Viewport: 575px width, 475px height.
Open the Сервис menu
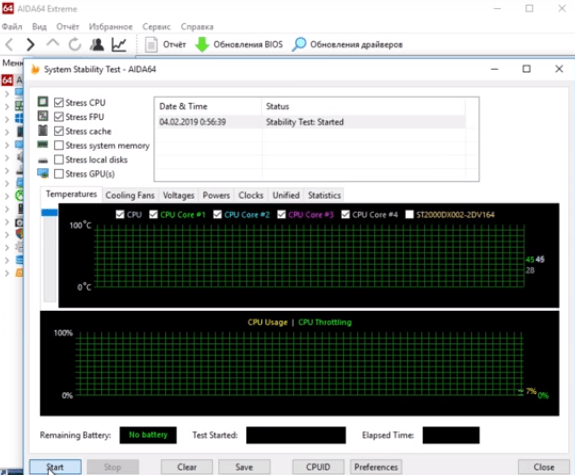(x=157, y=27)
